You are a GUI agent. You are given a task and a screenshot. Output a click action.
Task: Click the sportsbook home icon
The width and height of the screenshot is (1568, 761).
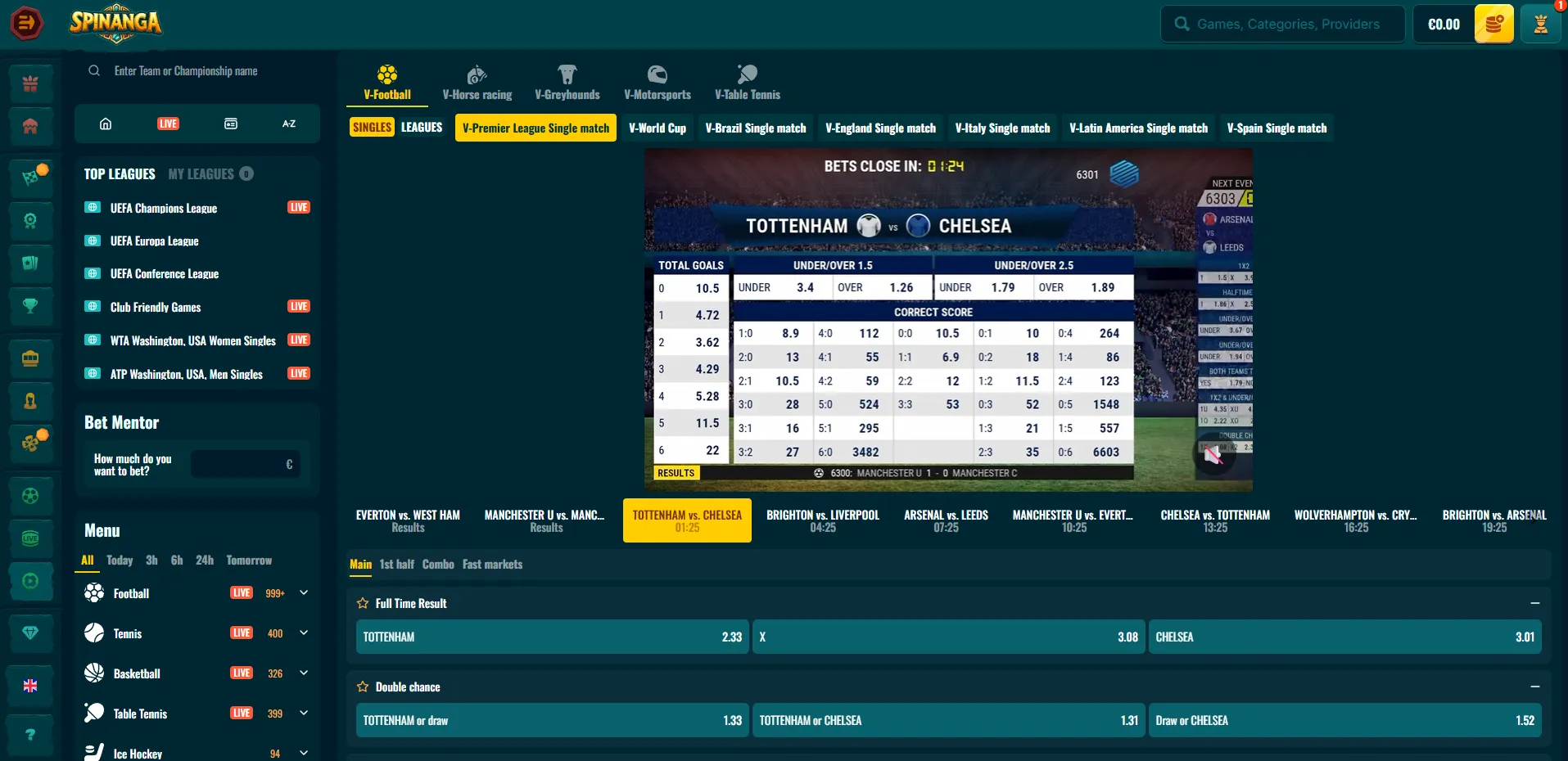[x=106, y=124]
